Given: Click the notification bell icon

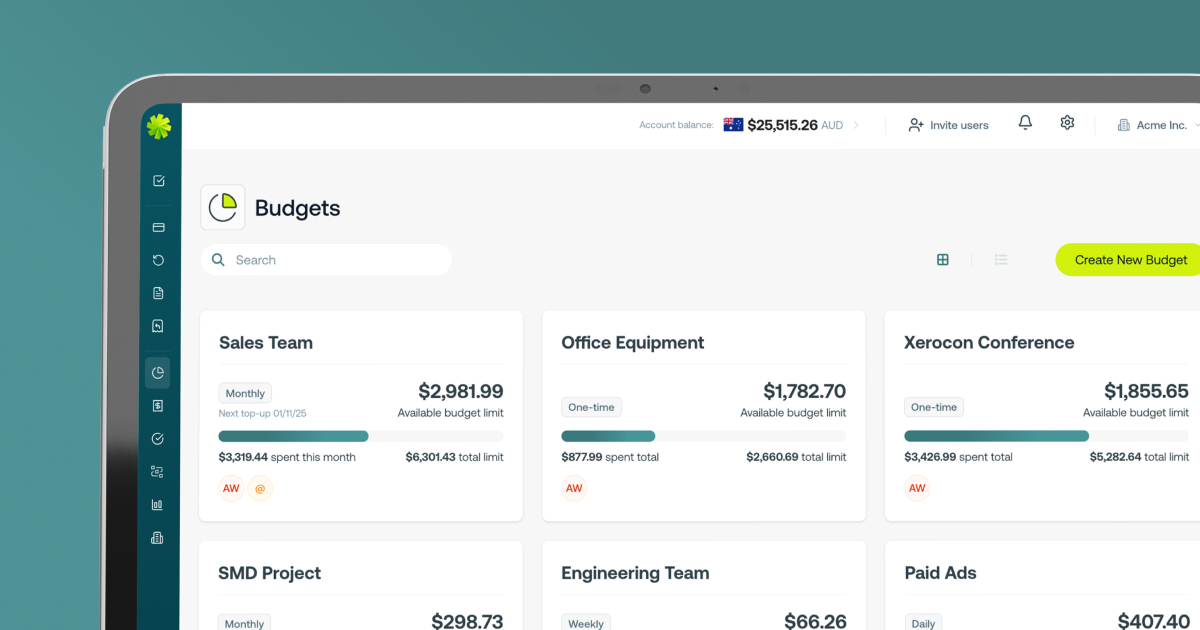Looking at the screenshot, I should pyautogui.click(x=1025, y=123).
